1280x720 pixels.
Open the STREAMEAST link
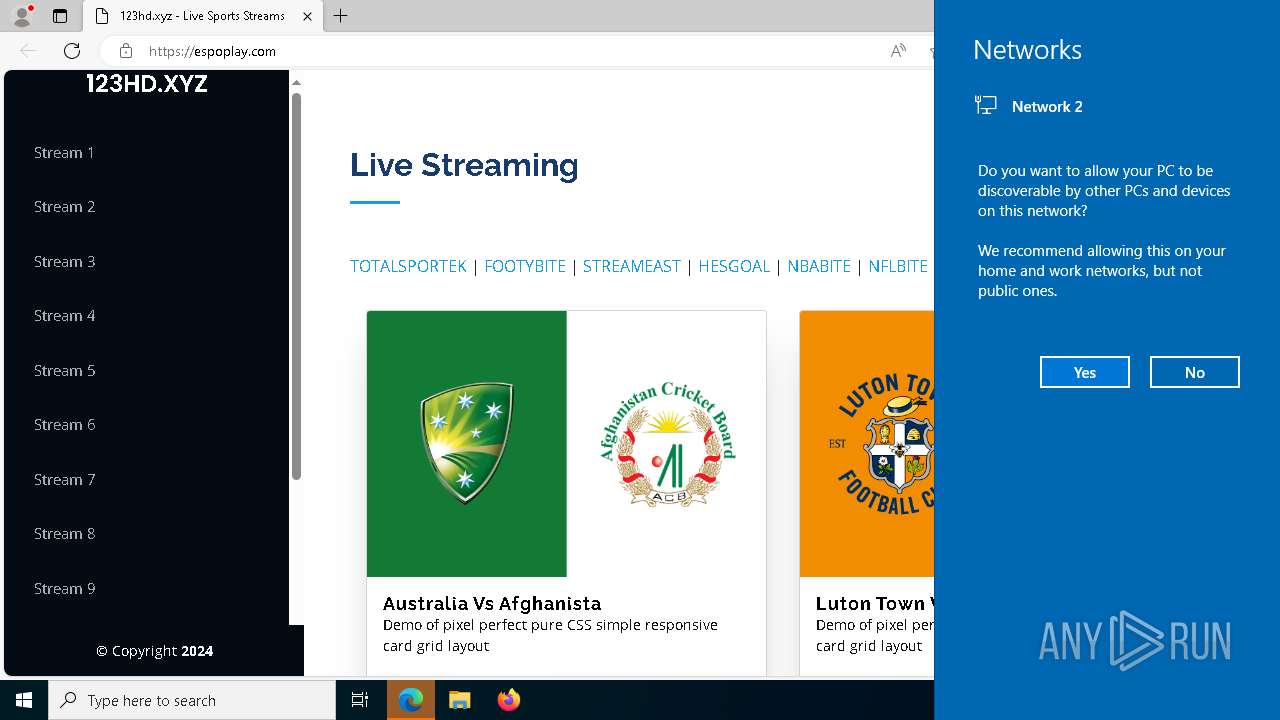[x=631, y=266]
